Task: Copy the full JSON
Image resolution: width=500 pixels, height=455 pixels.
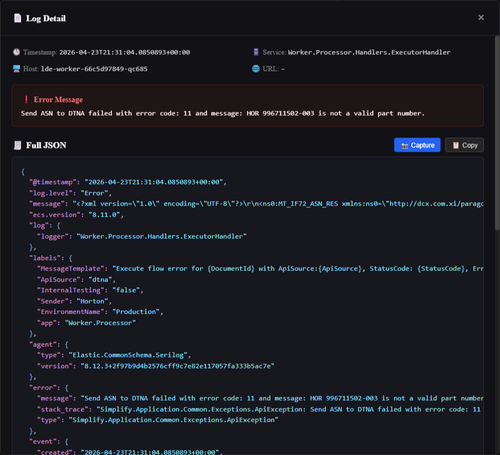Action: (x=464, y=145)
